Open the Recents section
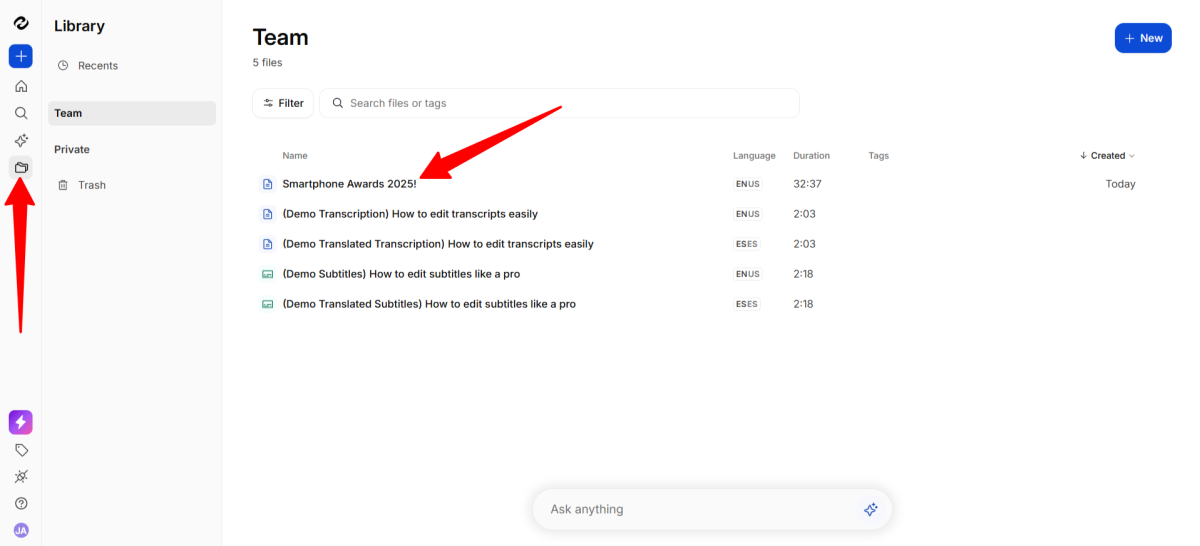Screen dimensions: 1200x546 pyautogui.click(x=132, y=65)
